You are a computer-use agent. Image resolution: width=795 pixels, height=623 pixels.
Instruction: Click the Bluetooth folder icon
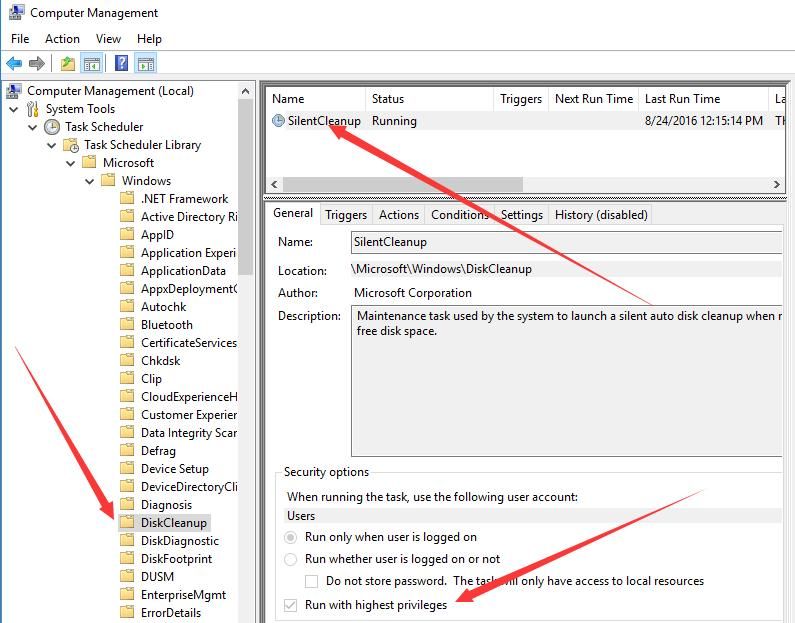[x=127, y=324]
